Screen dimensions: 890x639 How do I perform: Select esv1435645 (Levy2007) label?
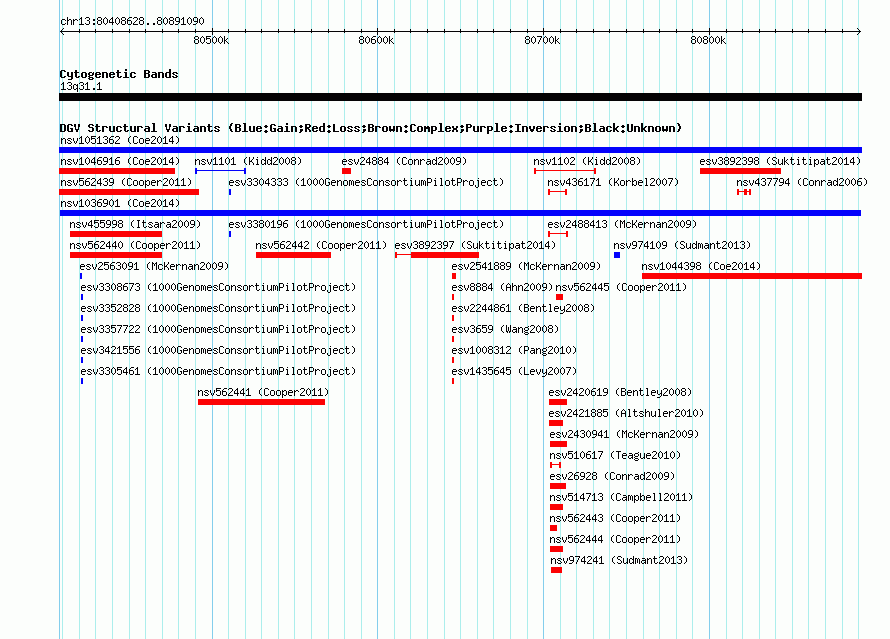(x=514, y=371)
